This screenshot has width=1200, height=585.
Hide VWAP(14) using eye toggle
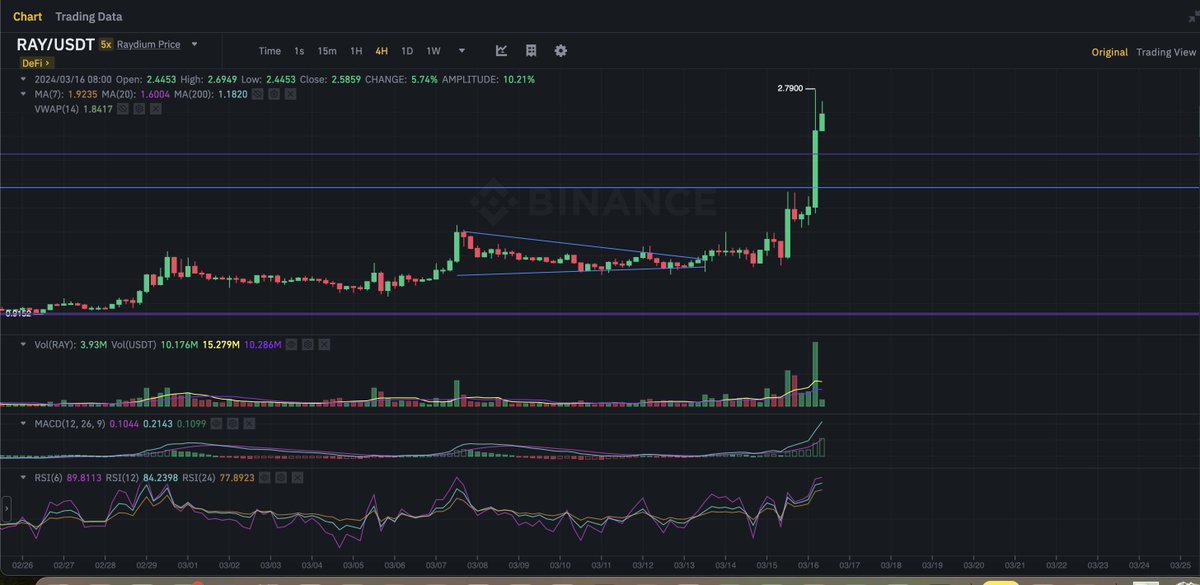pyautogui.click(x=124, y=109)
